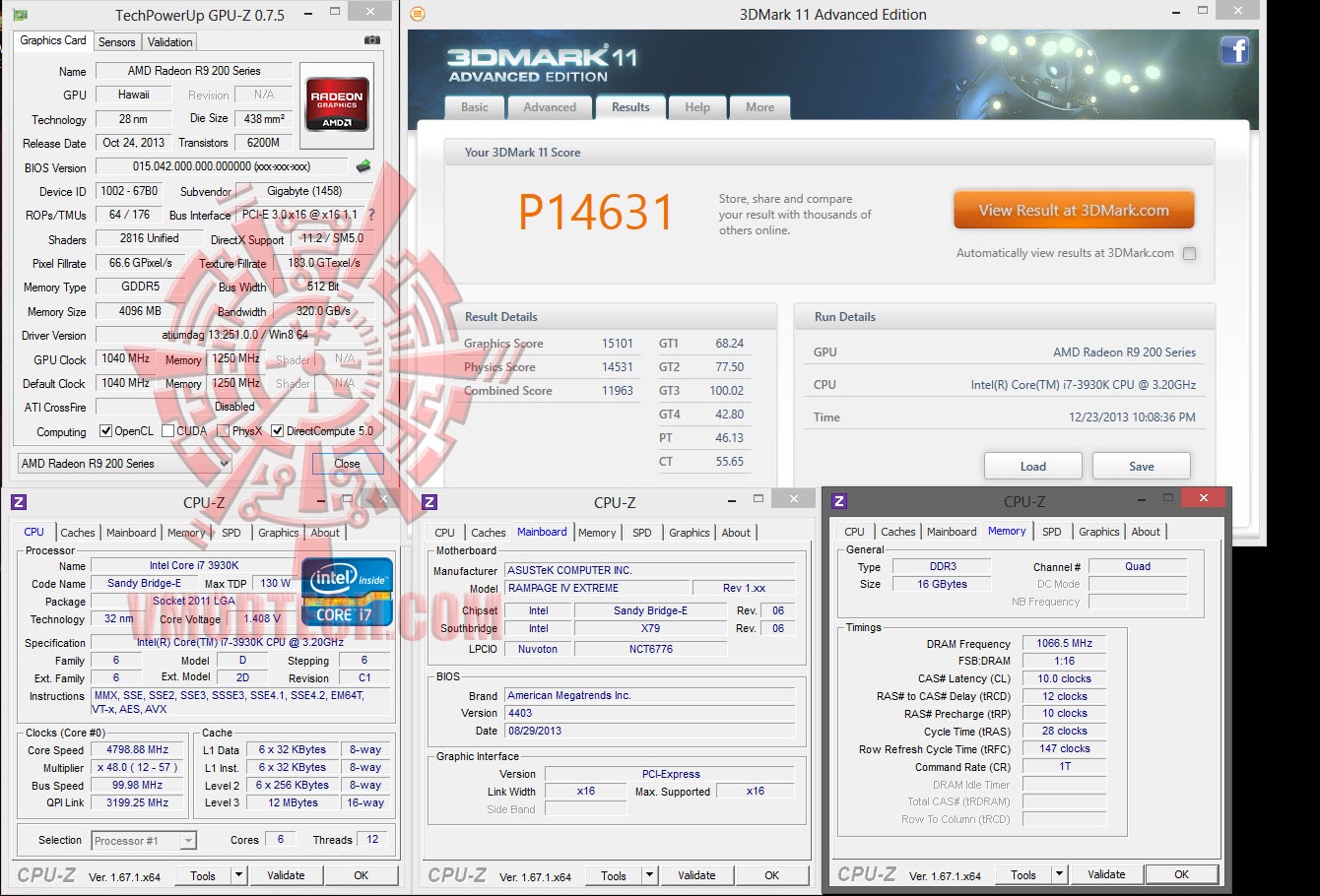Expand the Tools arrow in CPU-Z CPU window
The height and width of the screenshot is (896, 1320).
[238, 875]
